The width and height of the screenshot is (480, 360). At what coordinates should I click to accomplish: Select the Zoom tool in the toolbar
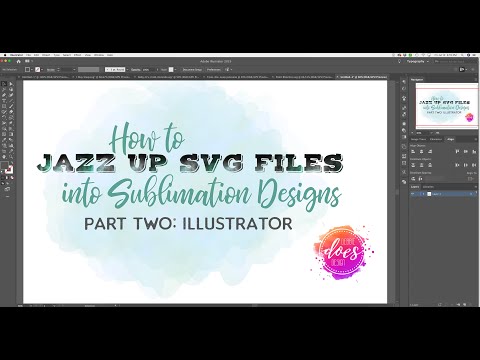tap(11, 156)
